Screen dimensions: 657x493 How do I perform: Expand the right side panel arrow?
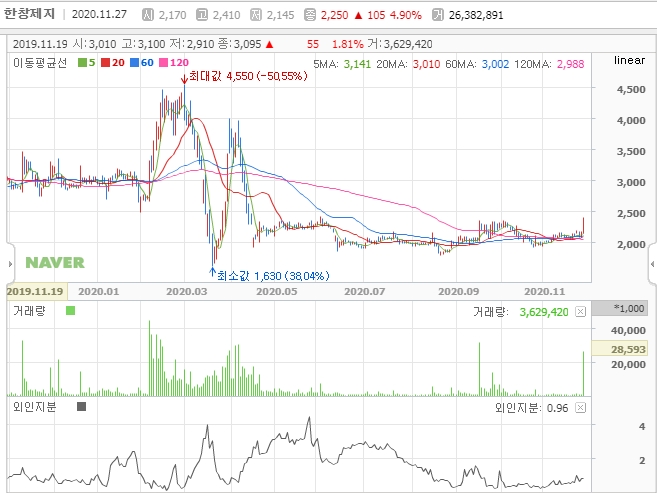click(x=652, y=264)
